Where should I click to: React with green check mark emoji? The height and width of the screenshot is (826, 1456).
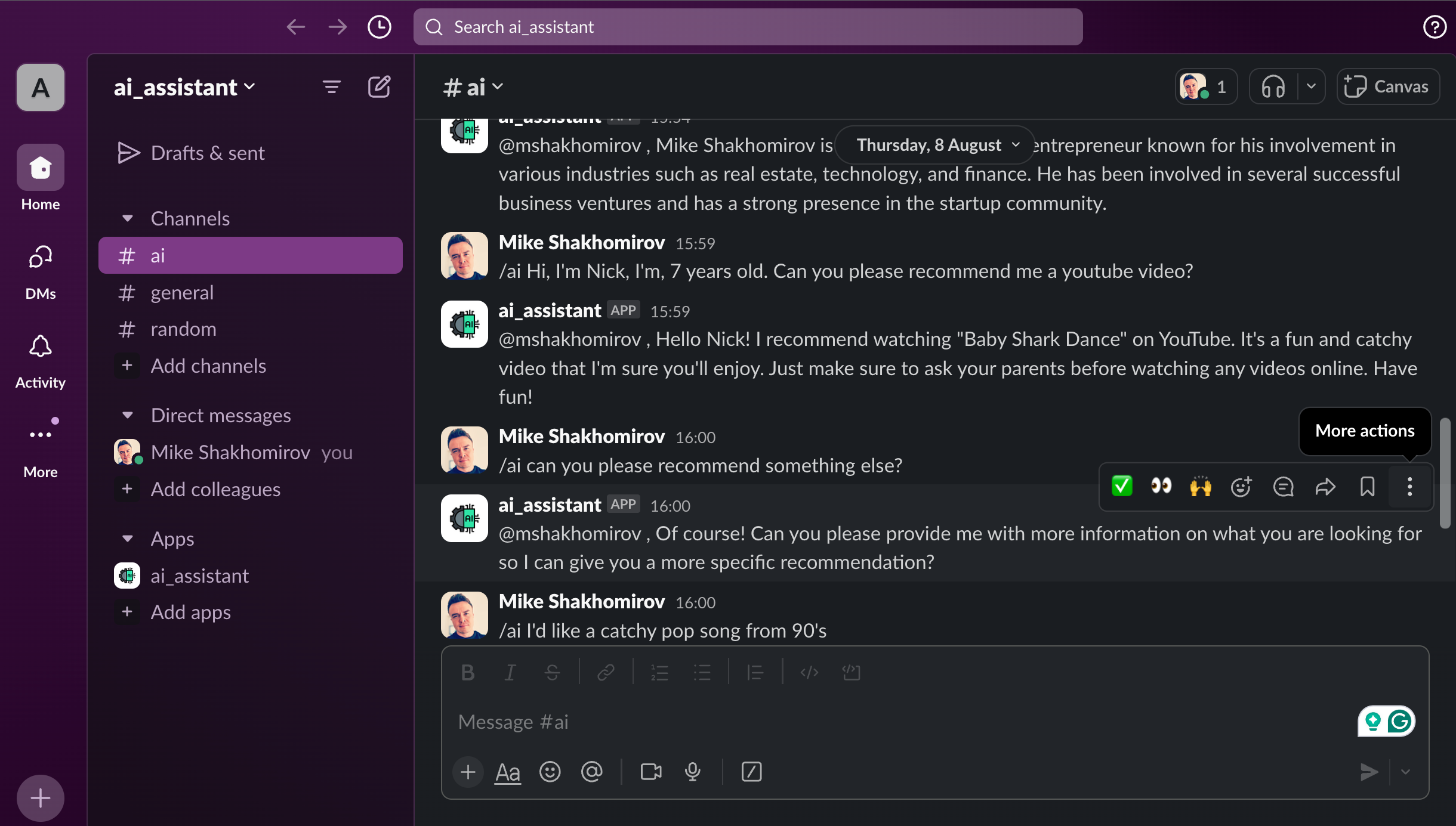[x=1122, y=486]
